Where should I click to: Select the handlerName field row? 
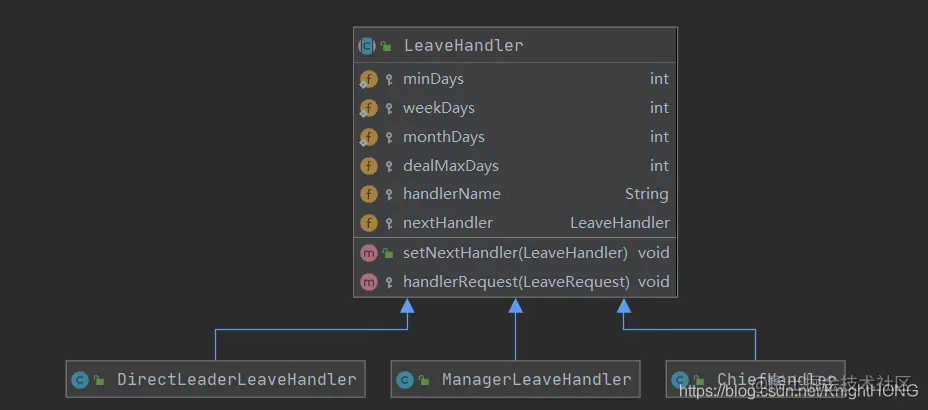tap(515, 194)
